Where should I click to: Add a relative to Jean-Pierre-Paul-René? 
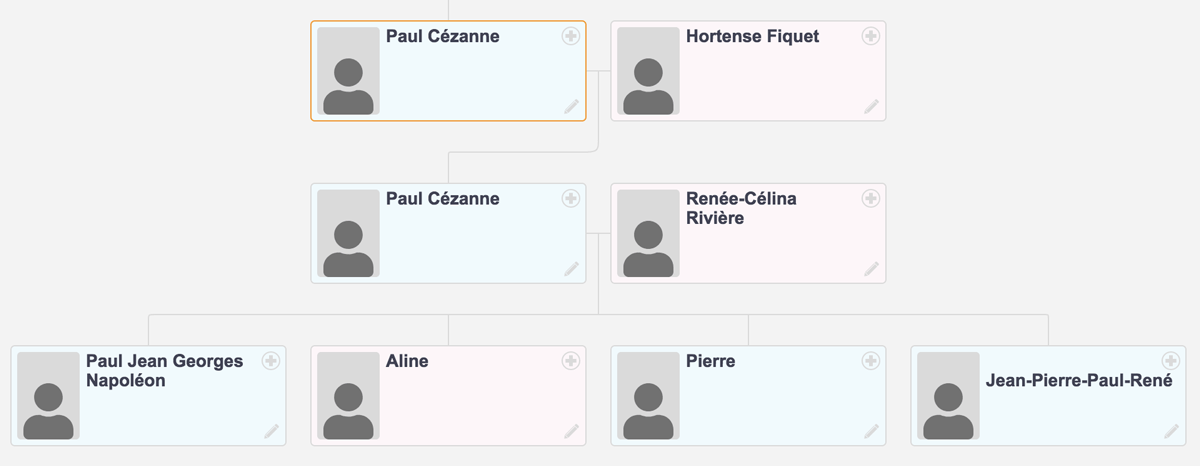[1171, 360]
